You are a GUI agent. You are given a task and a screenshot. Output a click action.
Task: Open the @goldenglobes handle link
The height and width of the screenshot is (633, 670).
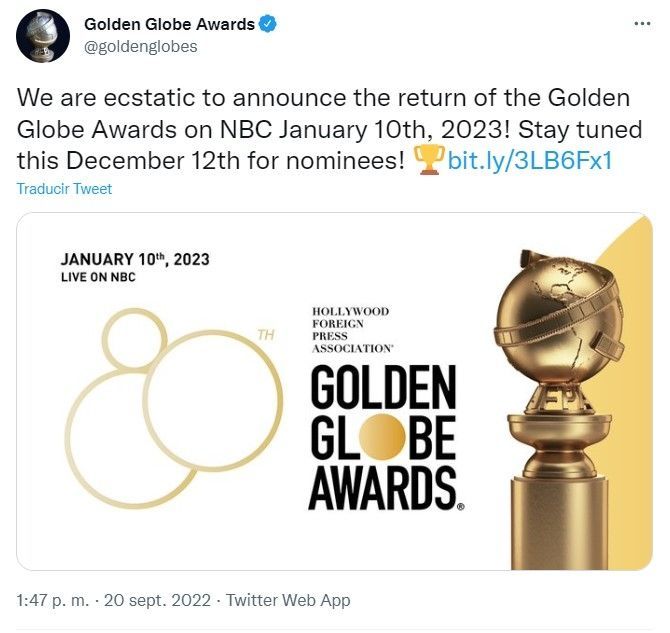click(x=140, y=46)
